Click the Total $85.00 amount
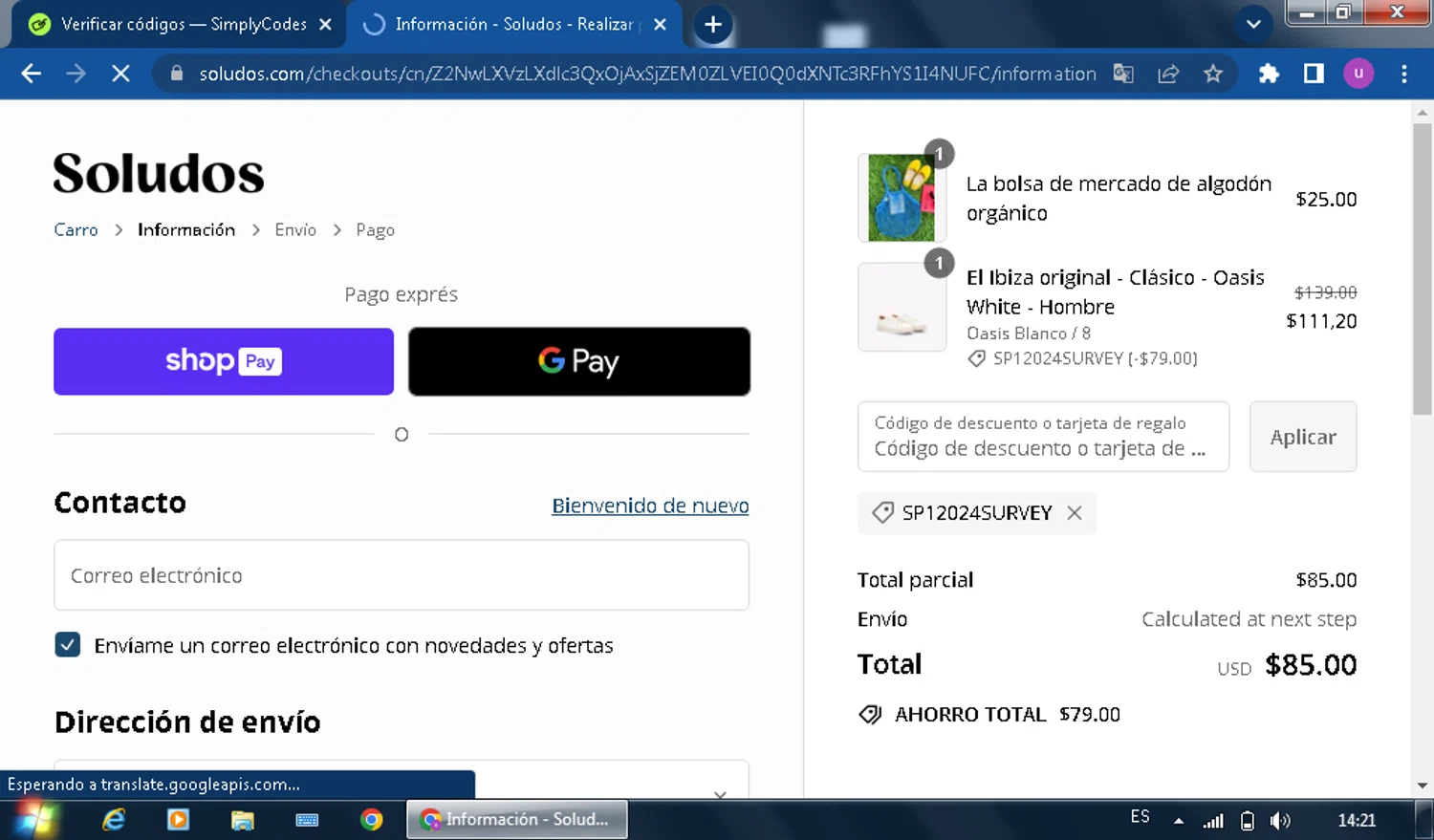The width and height of the screenshot is (1434, 840). pos(1311,665)
